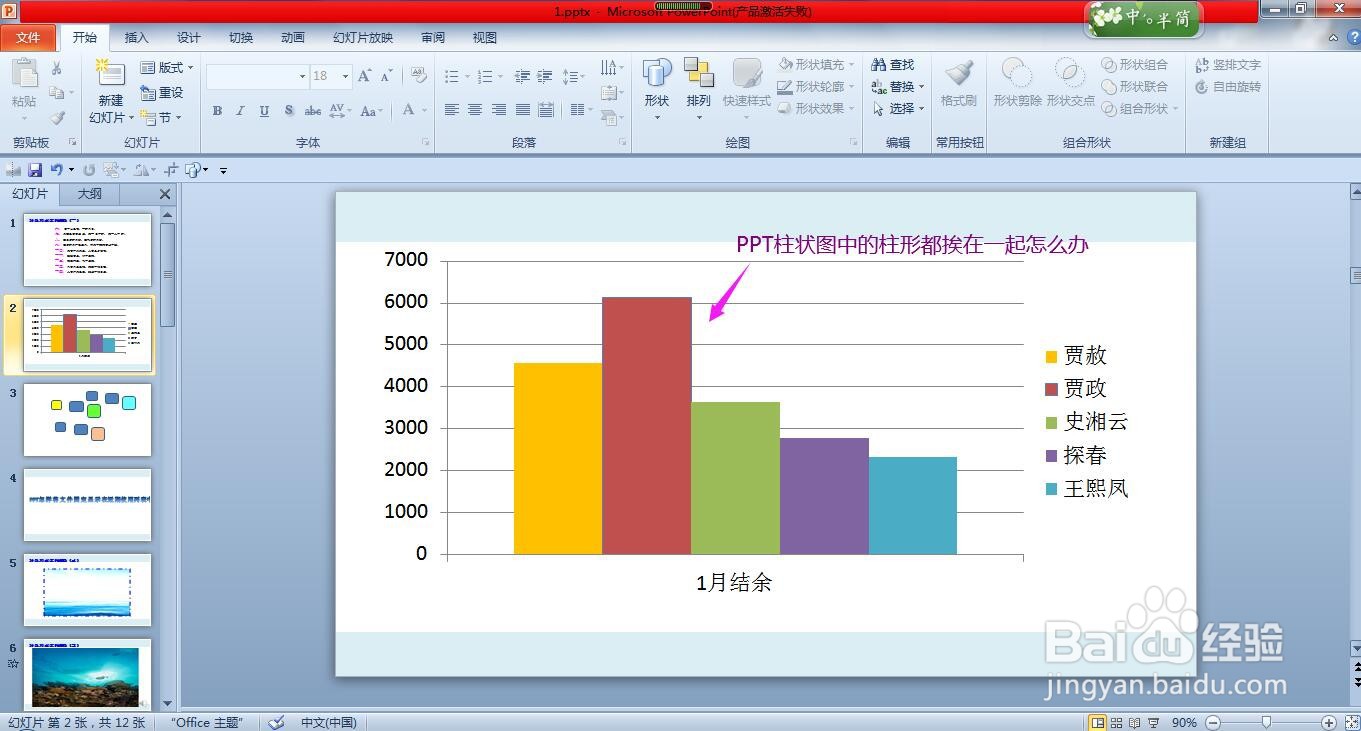This screenshot has height=731, width=1361.
Task: Open the font name dropdown
Action: coord(302,76)
